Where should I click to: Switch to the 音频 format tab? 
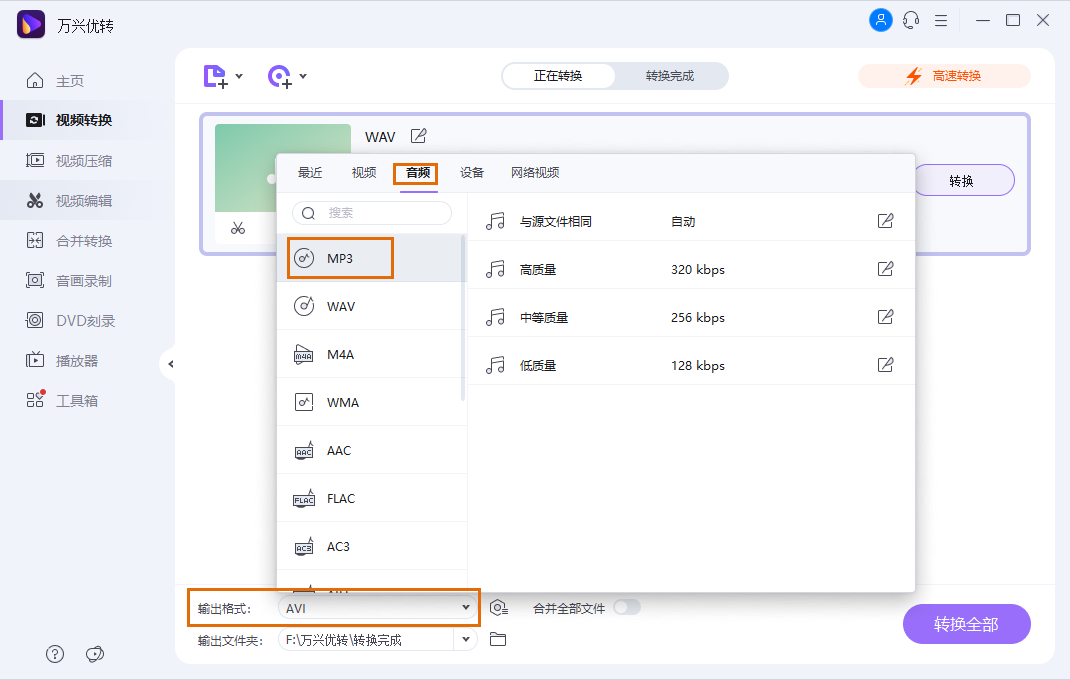tap(418, 173)
